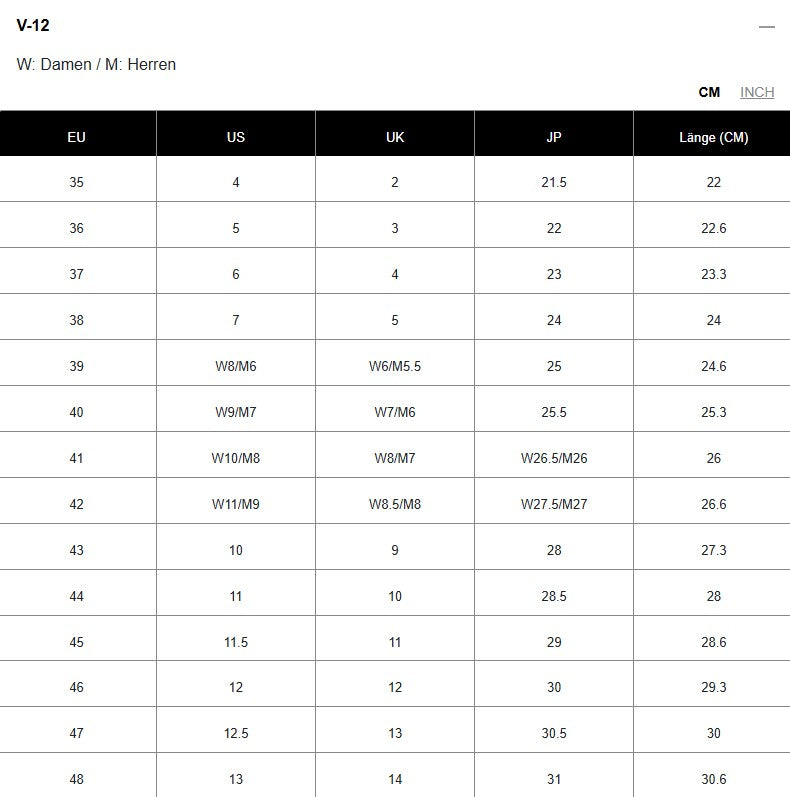Select the W6/M5.5 UK size cell
Image resolution: width=790 pixels, height=797 pixels.
coord(395,366)
